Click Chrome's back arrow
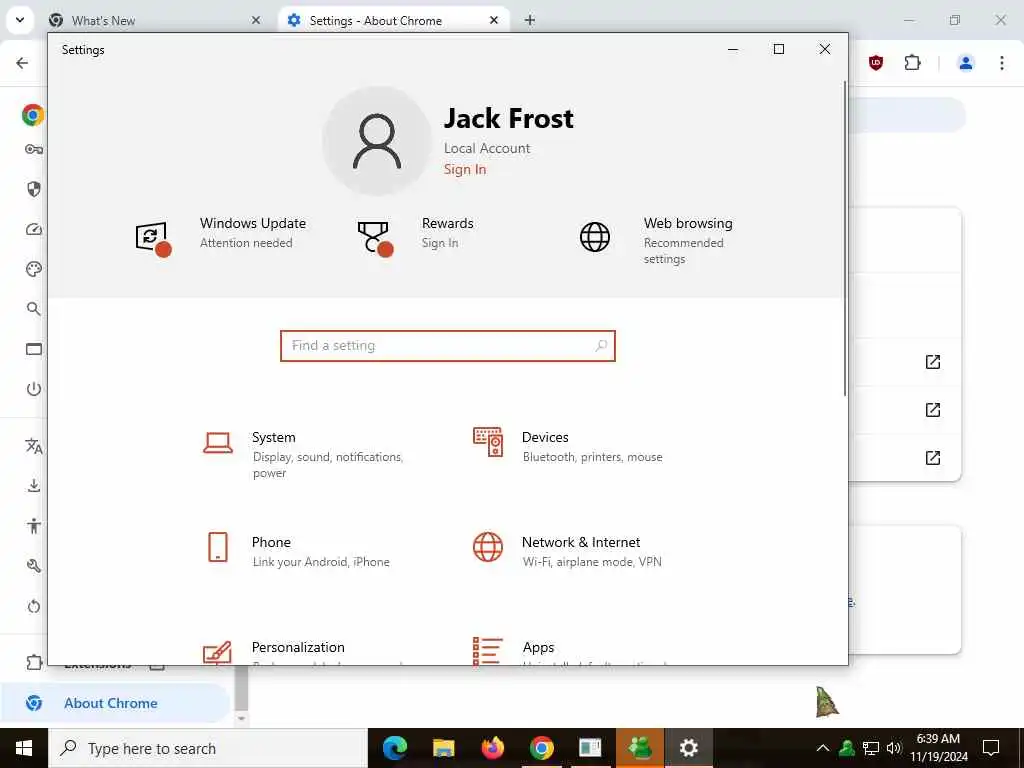Image resolution: width=1024 pixels, height=768 pixels. pos(22,63)
